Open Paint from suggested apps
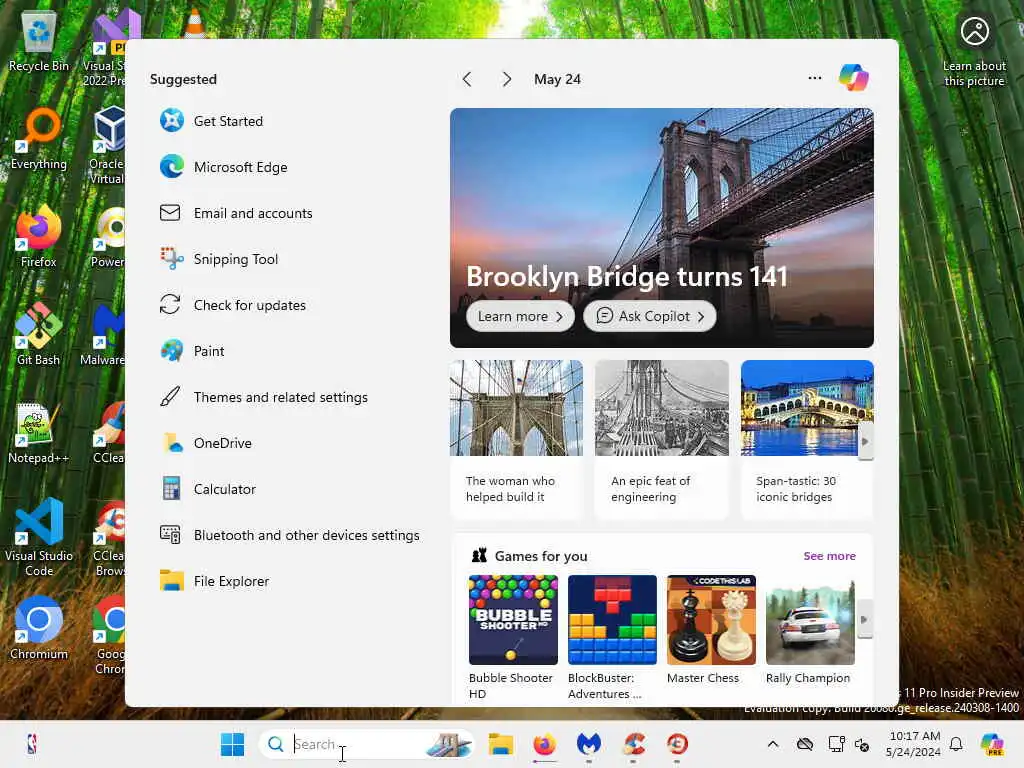The image size is (1024, 768). 192,351
